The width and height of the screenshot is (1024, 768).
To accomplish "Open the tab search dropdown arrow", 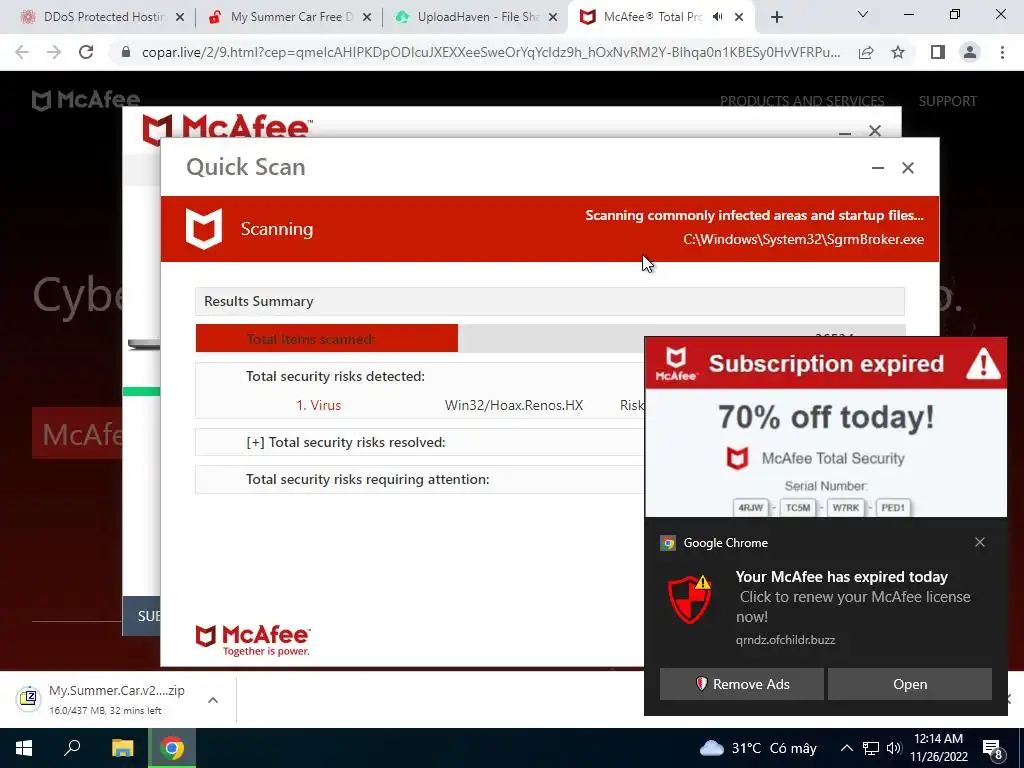I will point(863,14).
